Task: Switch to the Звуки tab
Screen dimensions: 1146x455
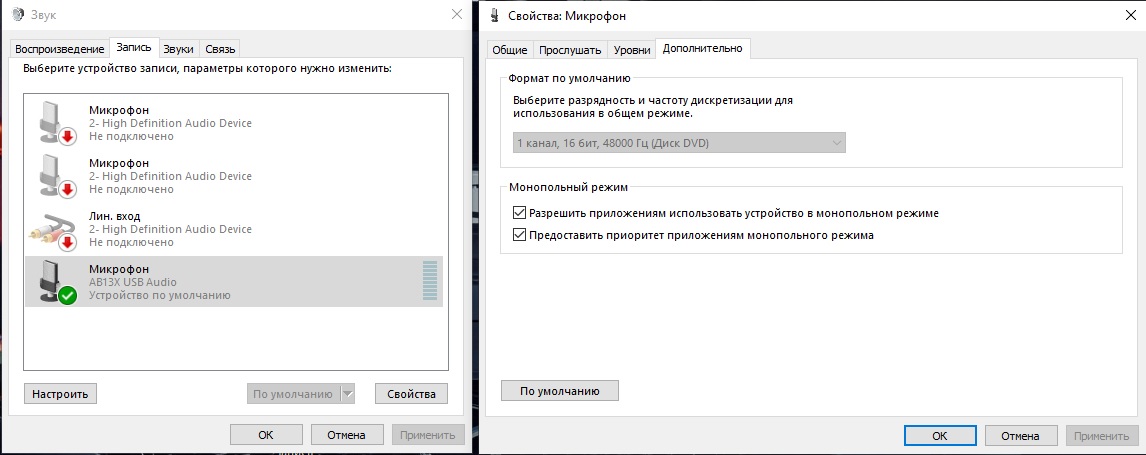Action: click(178, 49)
